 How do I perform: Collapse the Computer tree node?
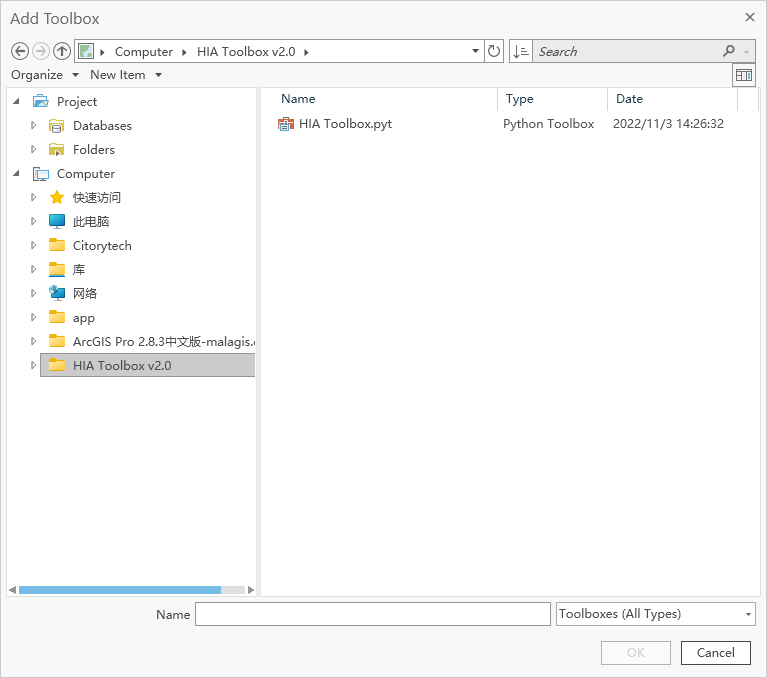(x=16, y=174)
